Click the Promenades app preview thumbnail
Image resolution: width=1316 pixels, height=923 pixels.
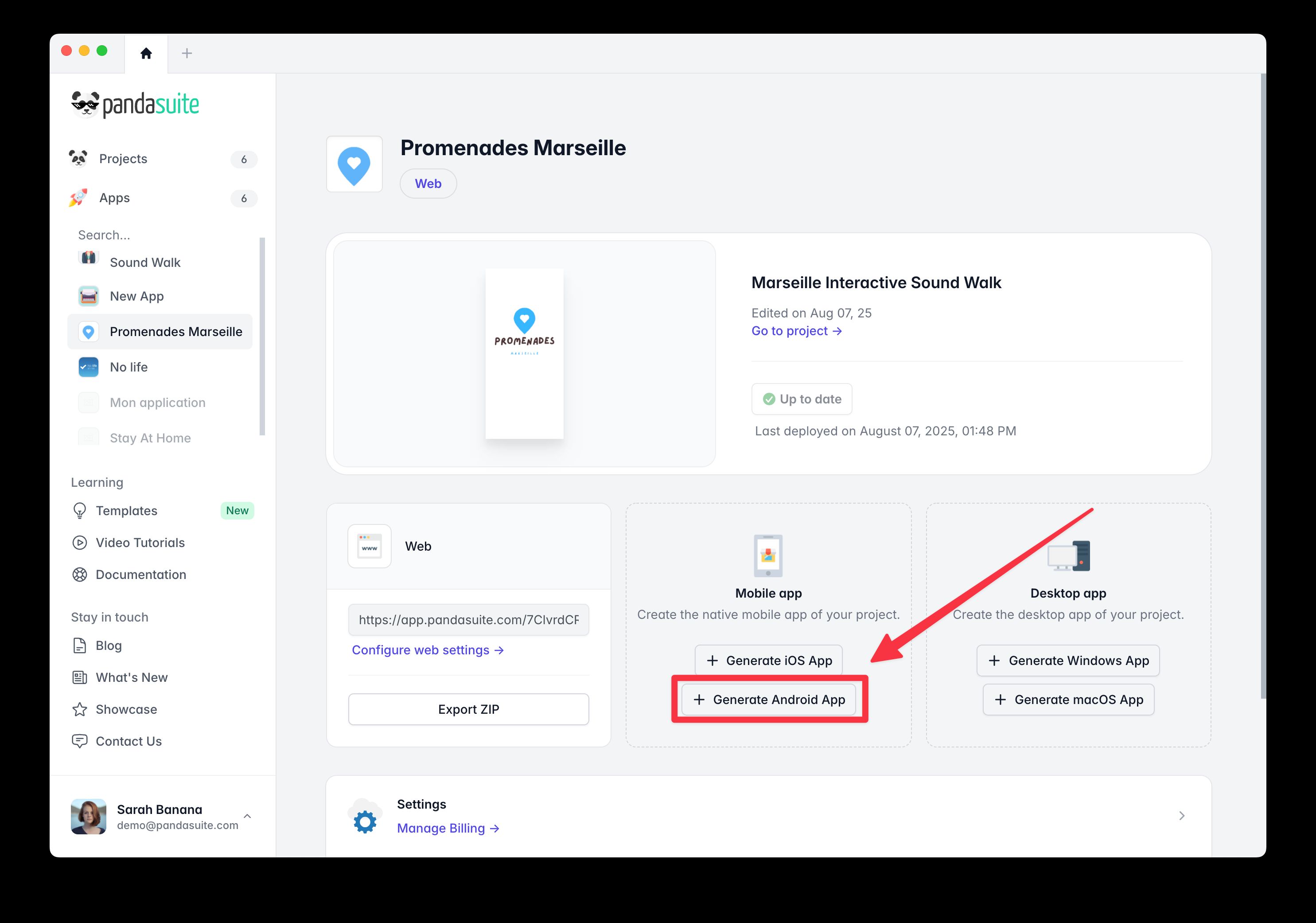[x=524, y=354]
